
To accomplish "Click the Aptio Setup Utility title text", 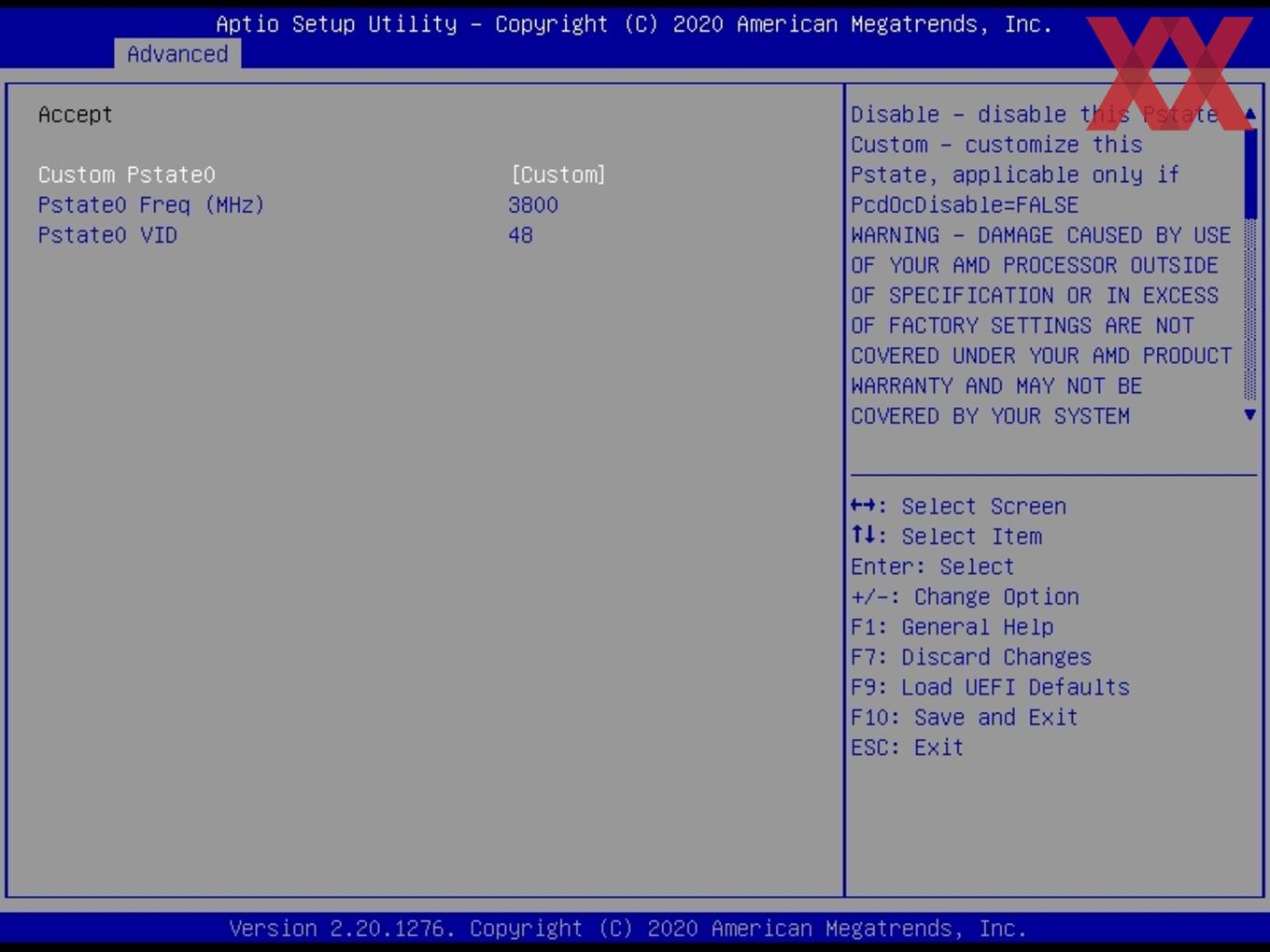I will (634, 24).
